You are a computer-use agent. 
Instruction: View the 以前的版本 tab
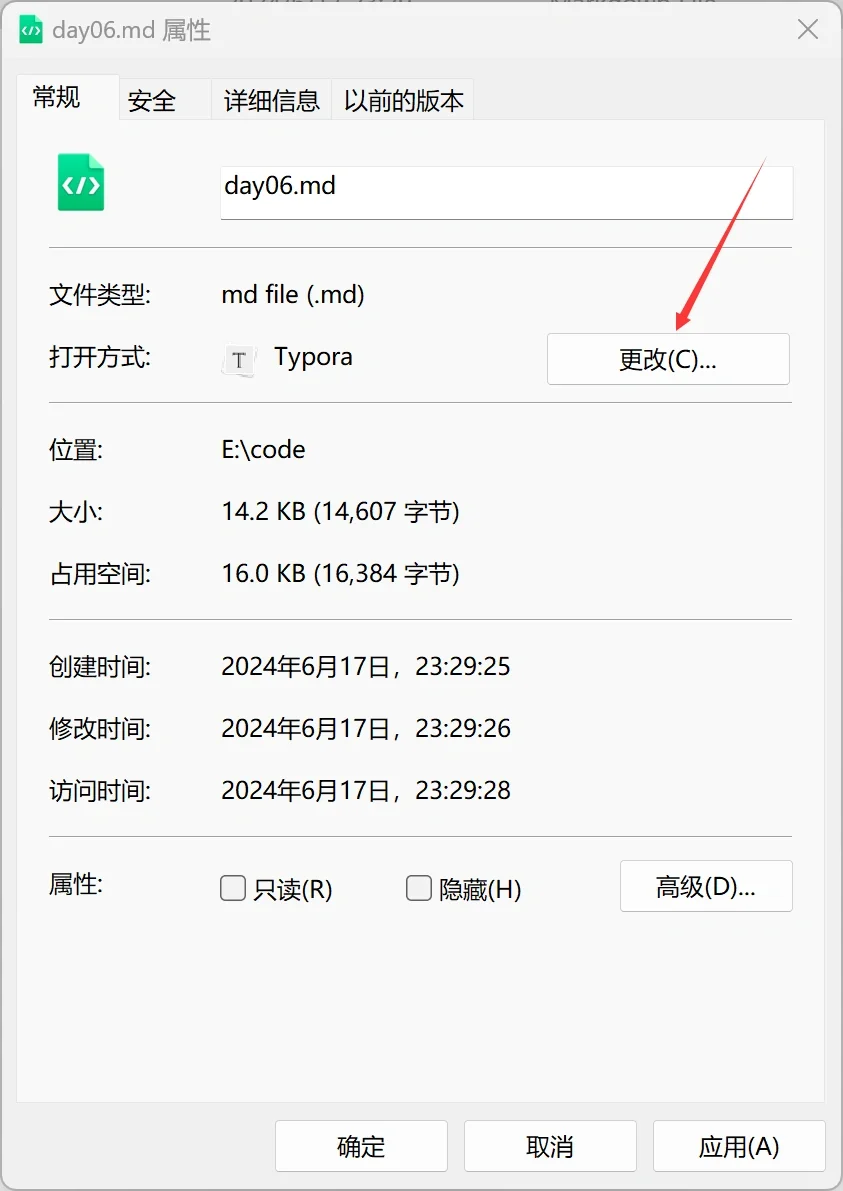pos(403,99)
